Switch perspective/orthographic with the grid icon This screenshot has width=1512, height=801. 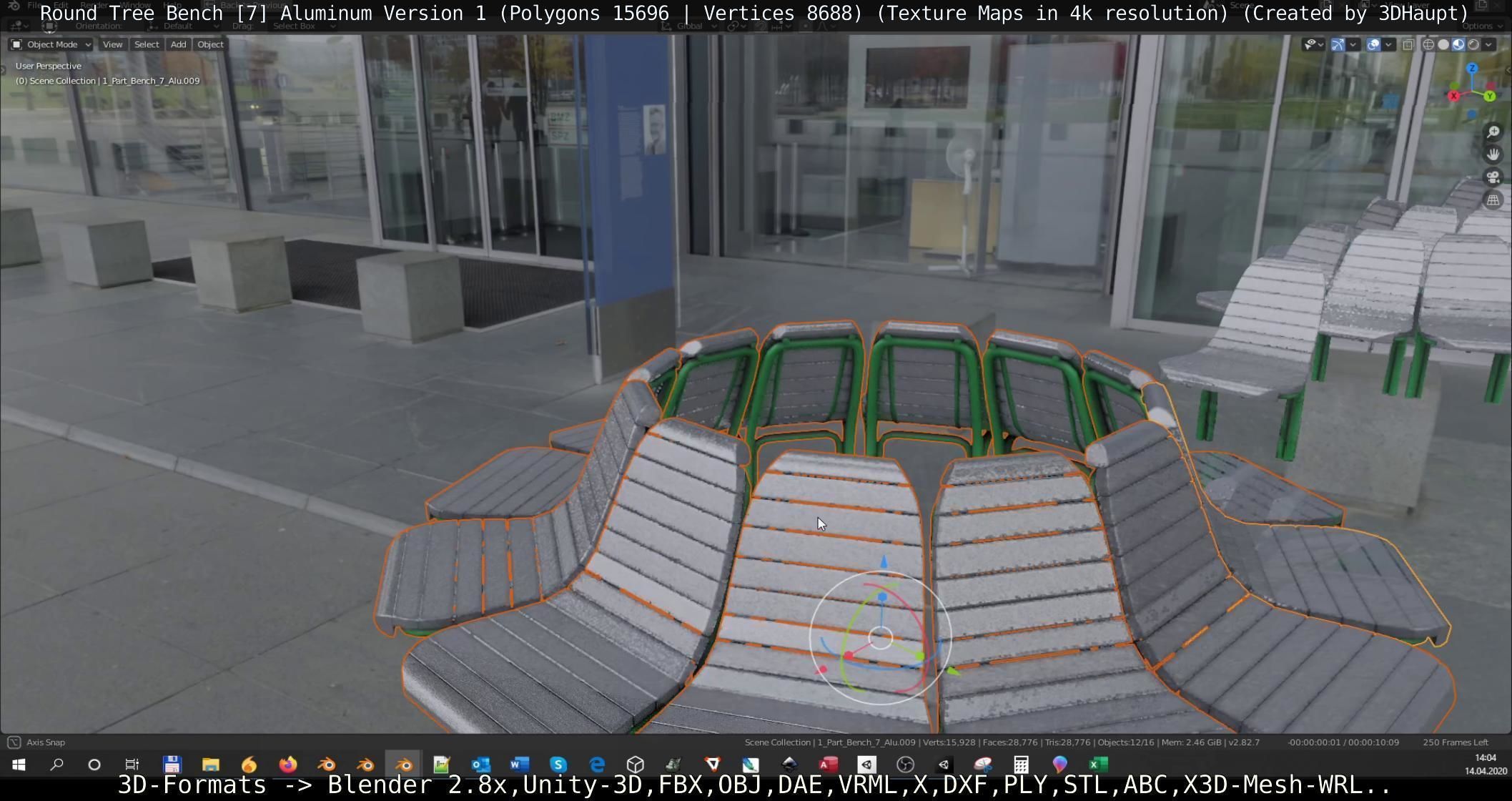[x=1493, y=200]
